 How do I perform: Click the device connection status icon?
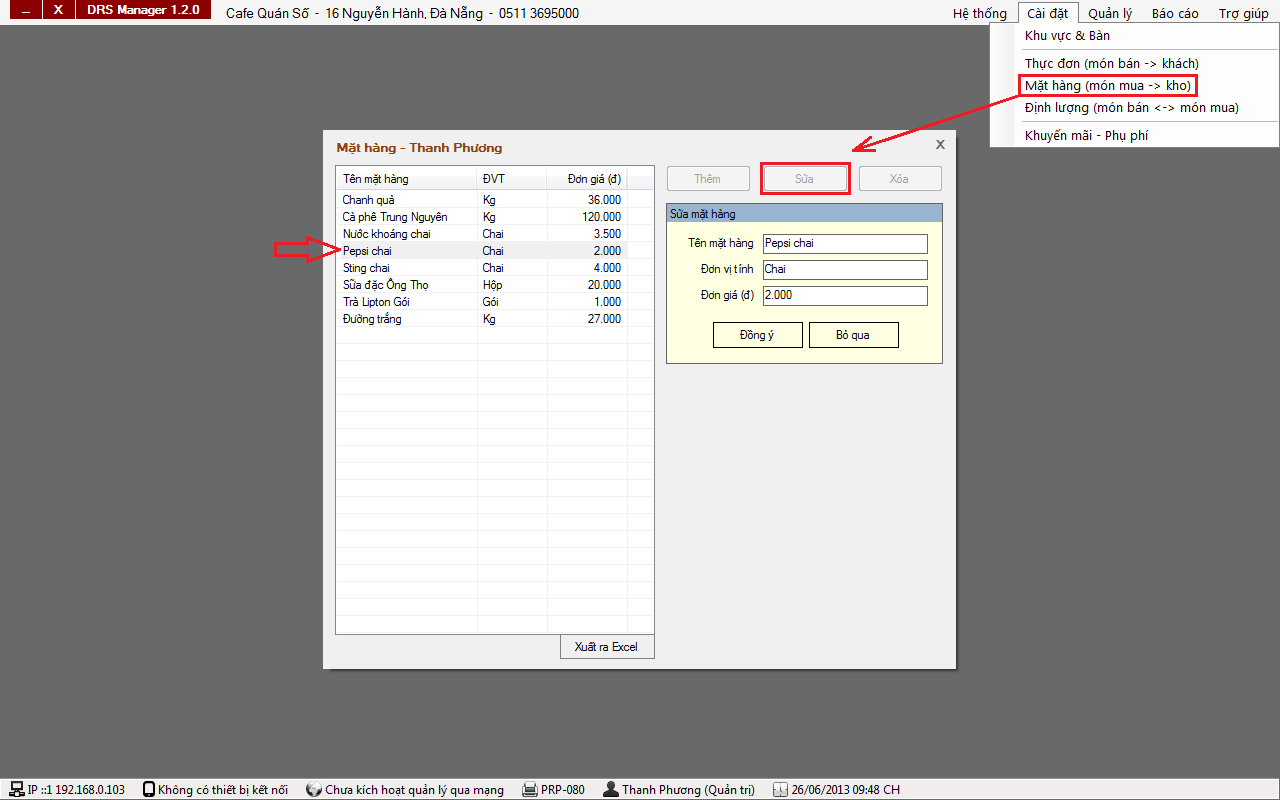click(x=149, y=789)
